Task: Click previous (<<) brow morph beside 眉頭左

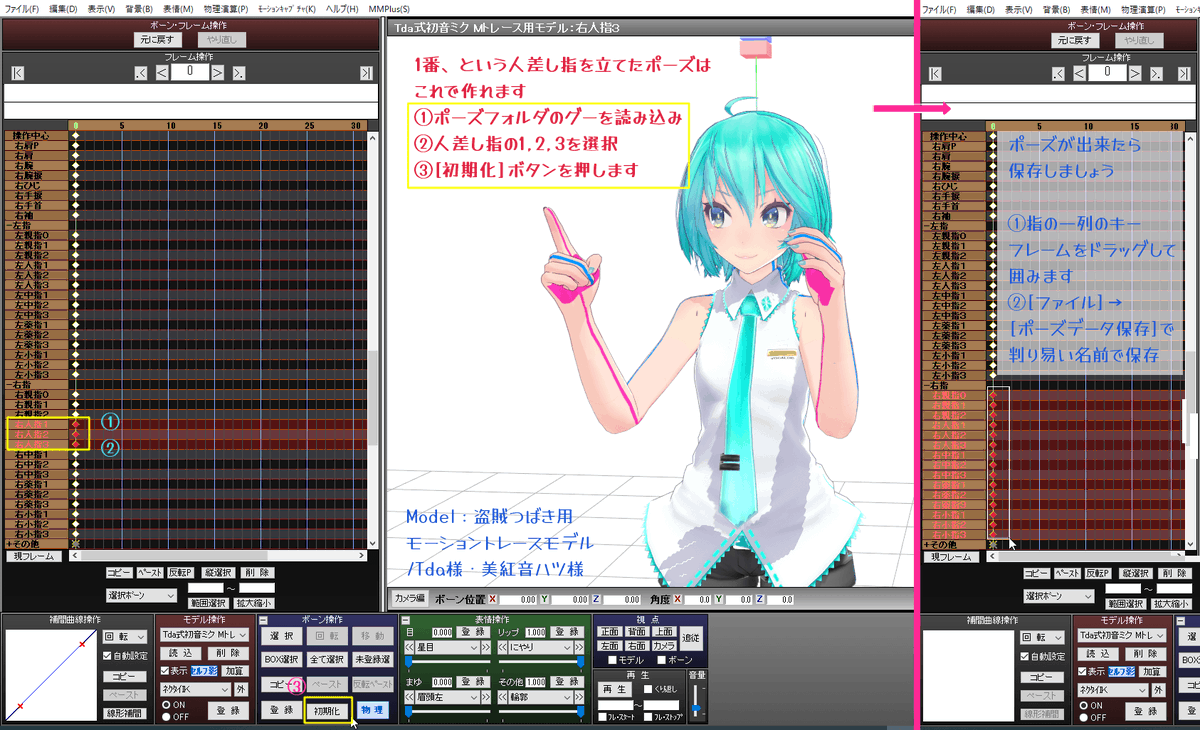Action: (410, 695)
